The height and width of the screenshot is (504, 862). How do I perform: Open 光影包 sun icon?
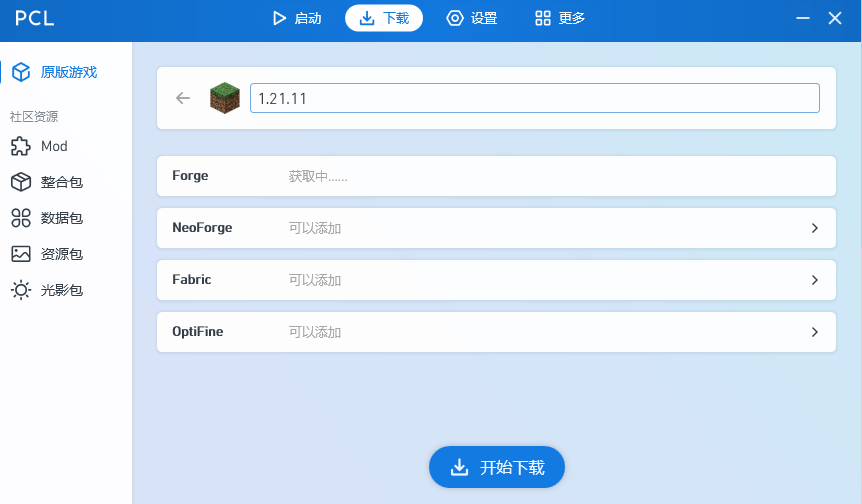click(21, 290)
